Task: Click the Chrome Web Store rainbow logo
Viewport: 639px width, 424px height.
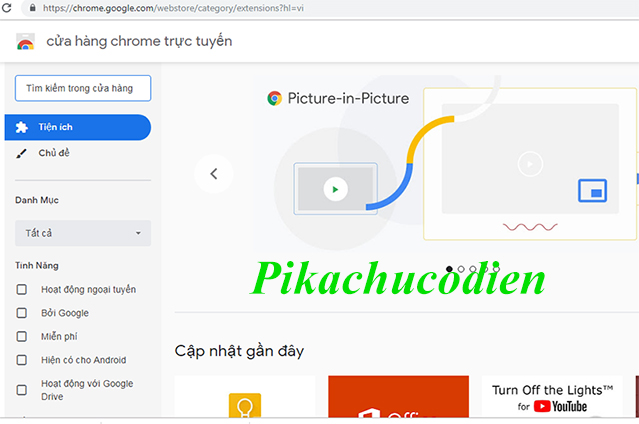Action: point(25,42)
